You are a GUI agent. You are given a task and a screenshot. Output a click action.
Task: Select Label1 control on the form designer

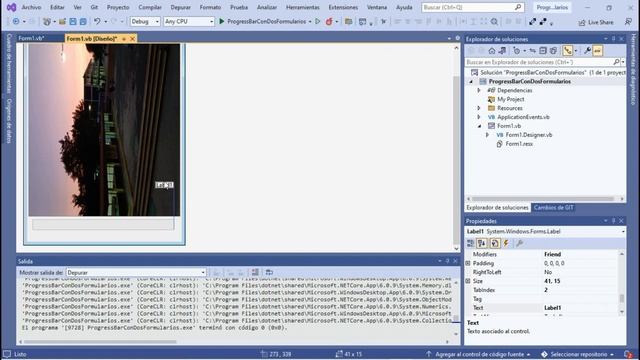[x=164, y=185]
